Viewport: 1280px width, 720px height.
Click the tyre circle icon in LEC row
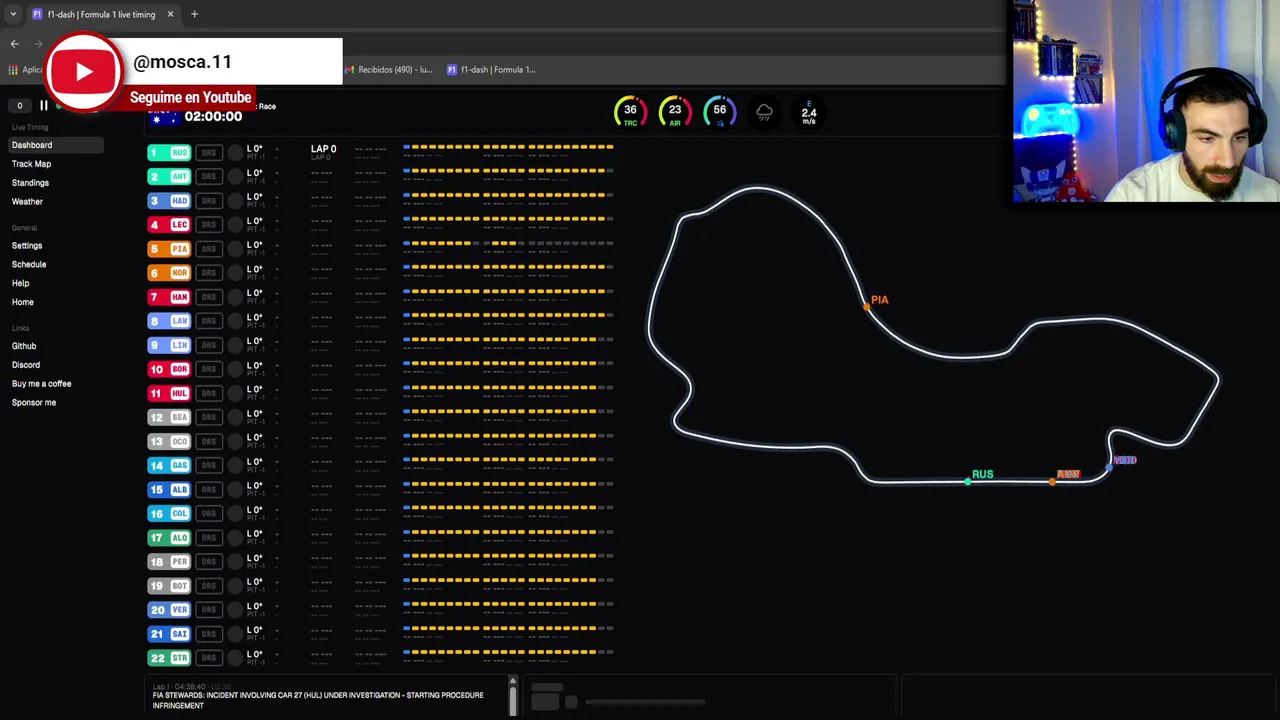[x=235, y=225]
